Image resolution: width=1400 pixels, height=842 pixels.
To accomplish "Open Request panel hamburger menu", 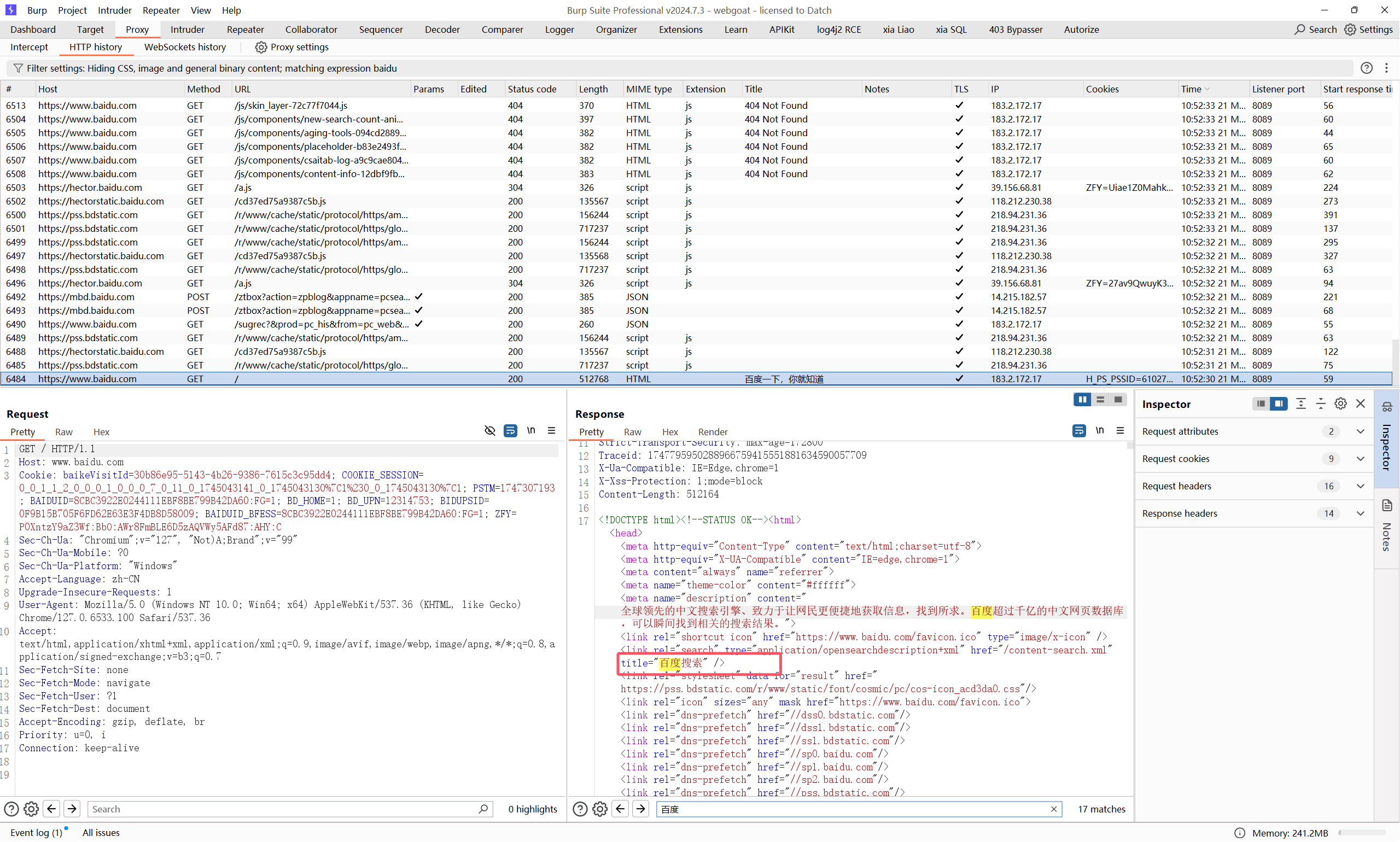I will coord(552,431).
